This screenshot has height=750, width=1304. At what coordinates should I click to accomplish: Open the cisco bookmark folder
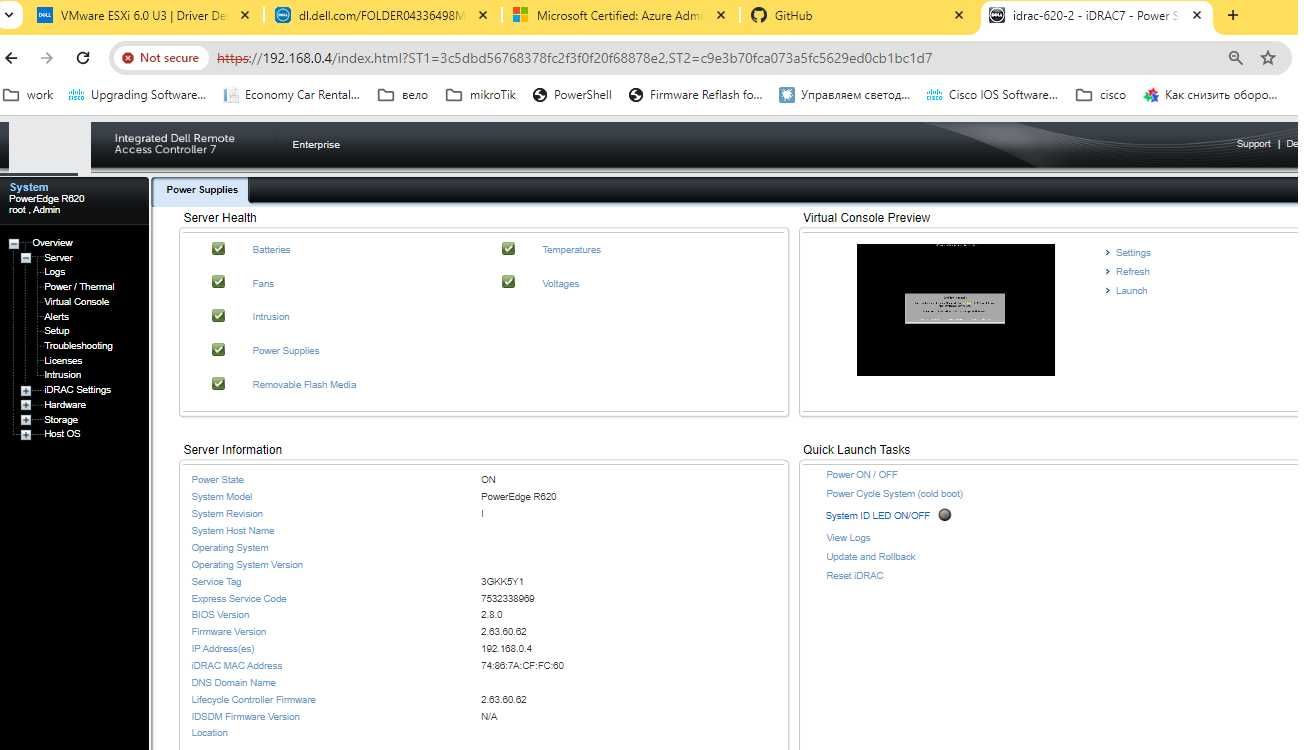1101,95
